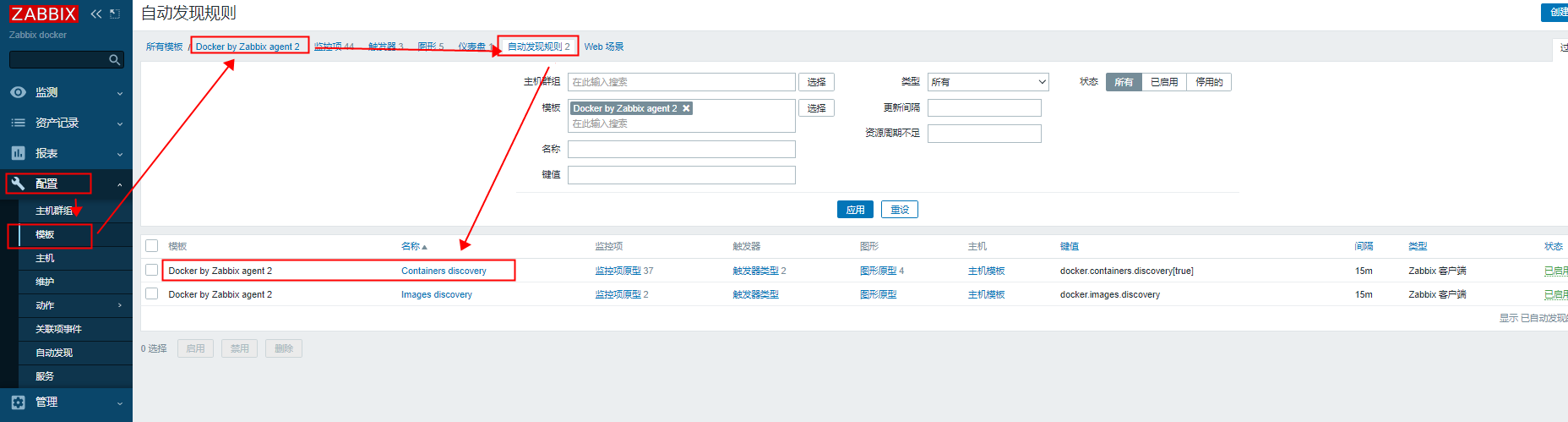Image resolution: width=1568 pixels, height=422 pixels.
Task: Select 停用的 status filter
Action: tap(1209, 82)
